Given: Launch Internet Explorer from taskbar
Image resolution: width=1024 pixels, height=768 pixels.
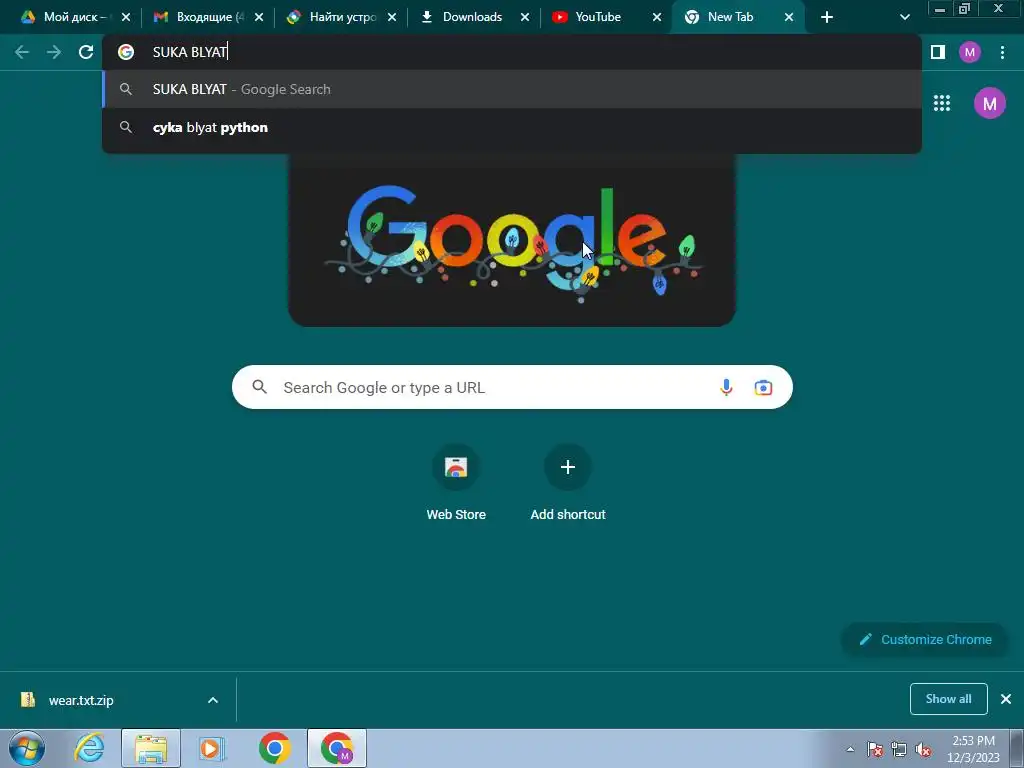Looking at the screenshot, I should pos(89,748).
